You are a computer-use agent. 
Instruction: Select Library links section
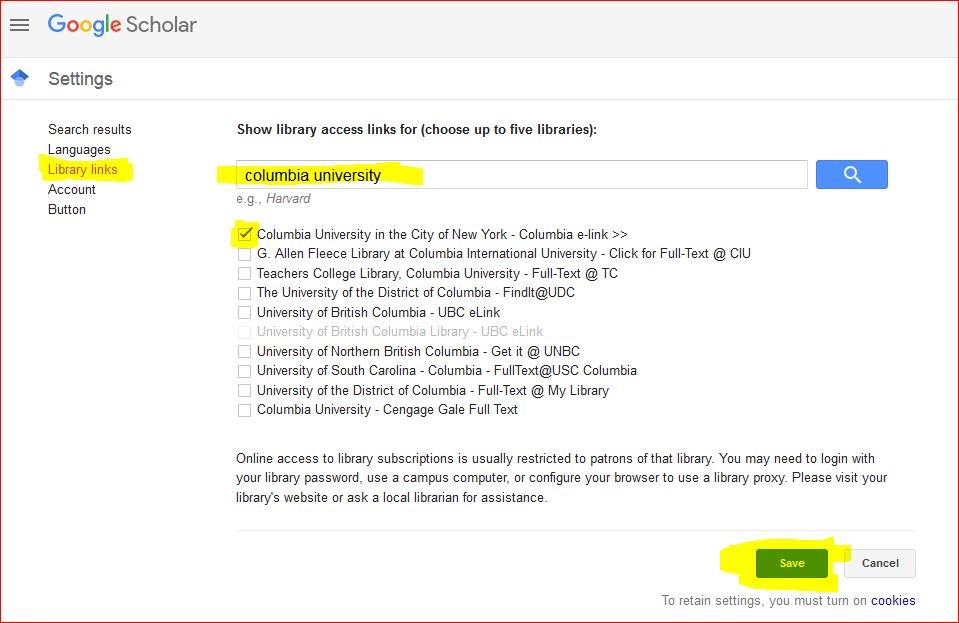tap(83, 169)
